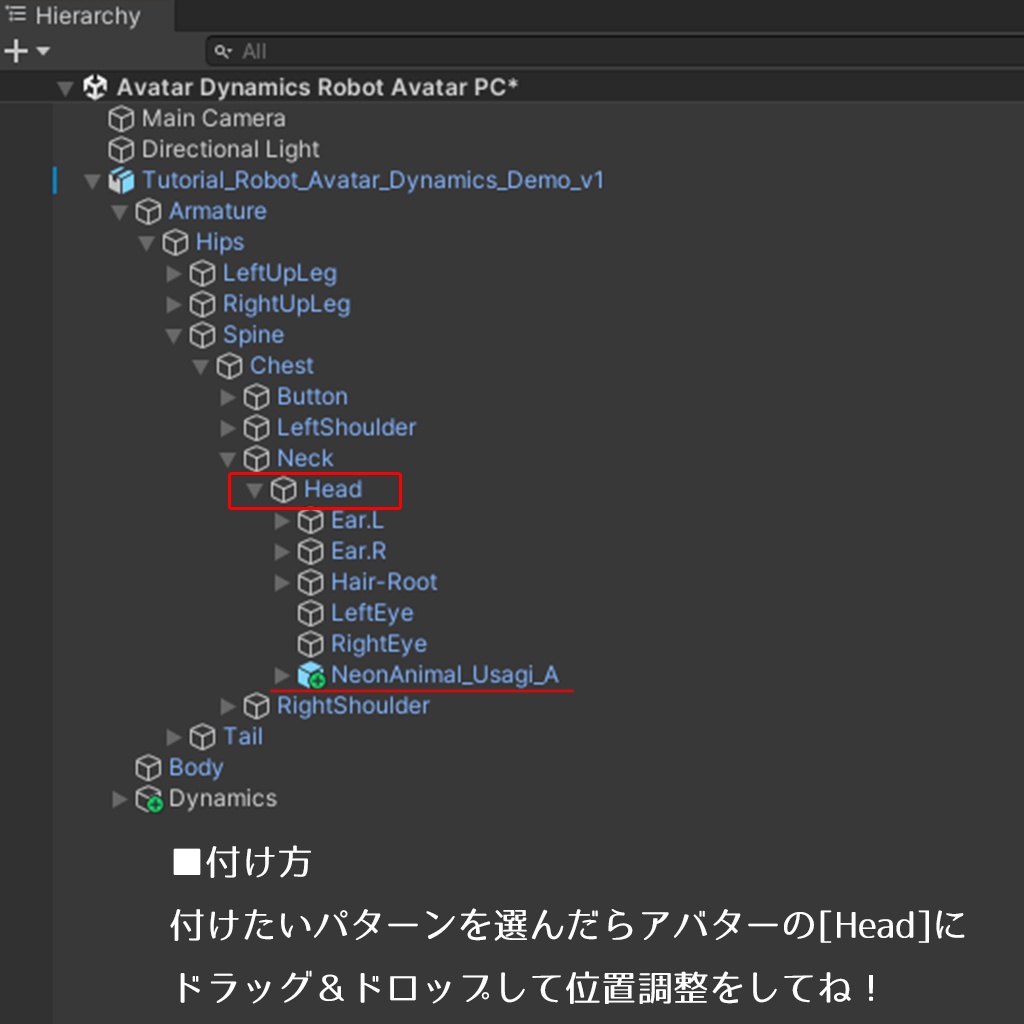Collapse the Chest node
The width and height of the screenshot is (1024, 1024).
(200, 366)
